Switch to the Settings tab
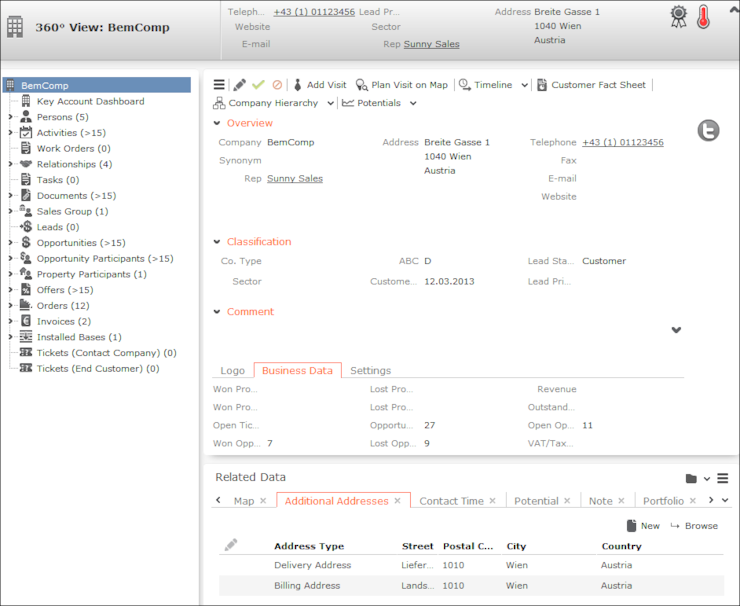 [370, 370]
